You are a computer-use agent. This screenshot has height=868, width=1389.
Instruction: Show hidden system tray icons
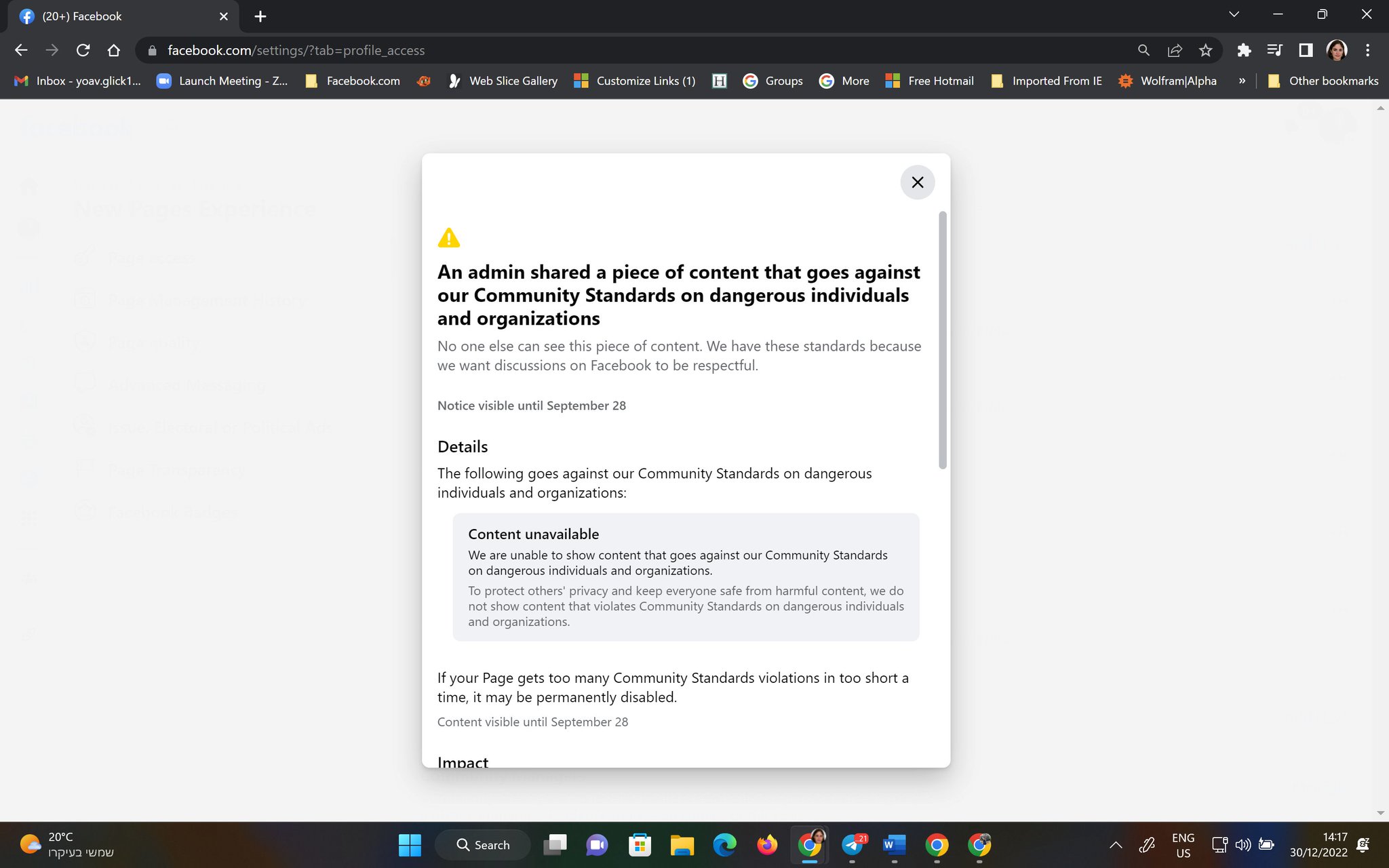(x=1115, y=845)
